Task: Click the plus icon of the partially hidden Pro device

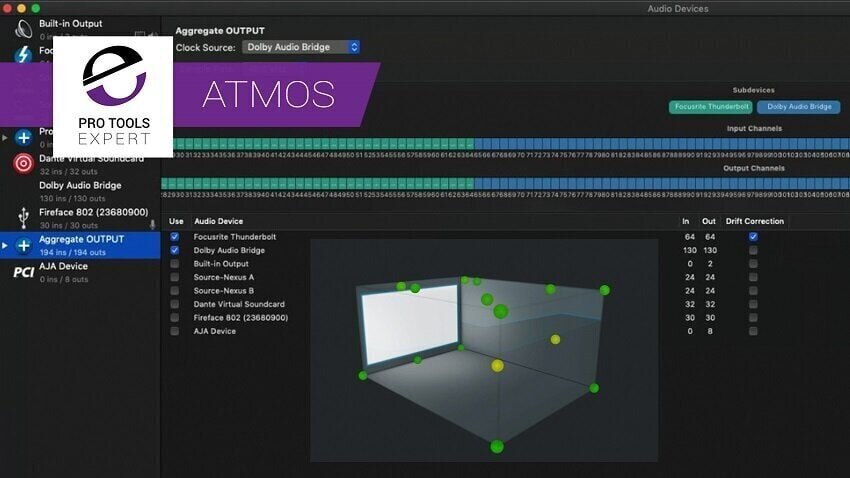Action: pos(23,137)
